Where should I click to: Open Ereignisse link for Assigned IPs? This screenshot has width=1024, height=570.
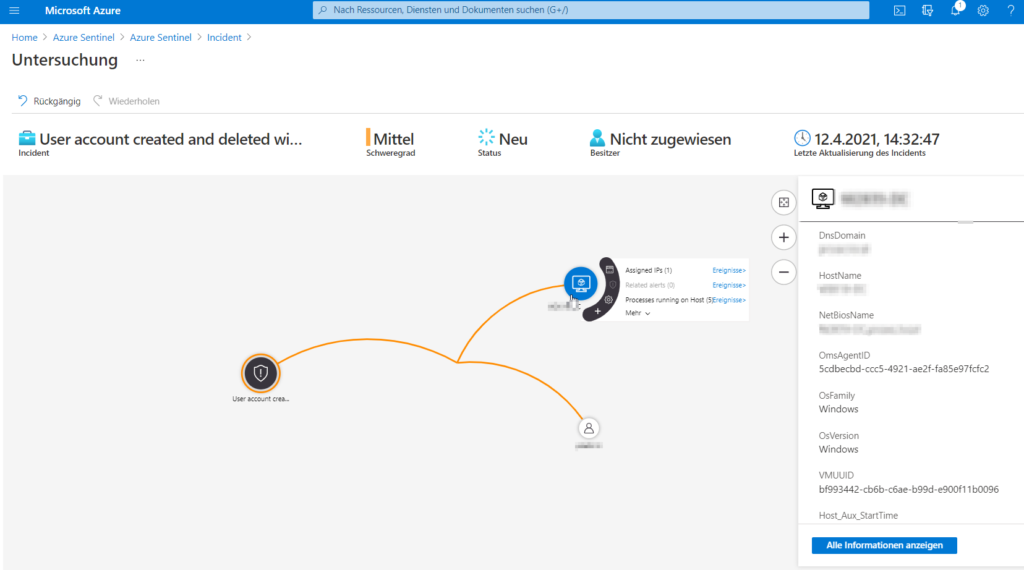[x=729, y=270]
